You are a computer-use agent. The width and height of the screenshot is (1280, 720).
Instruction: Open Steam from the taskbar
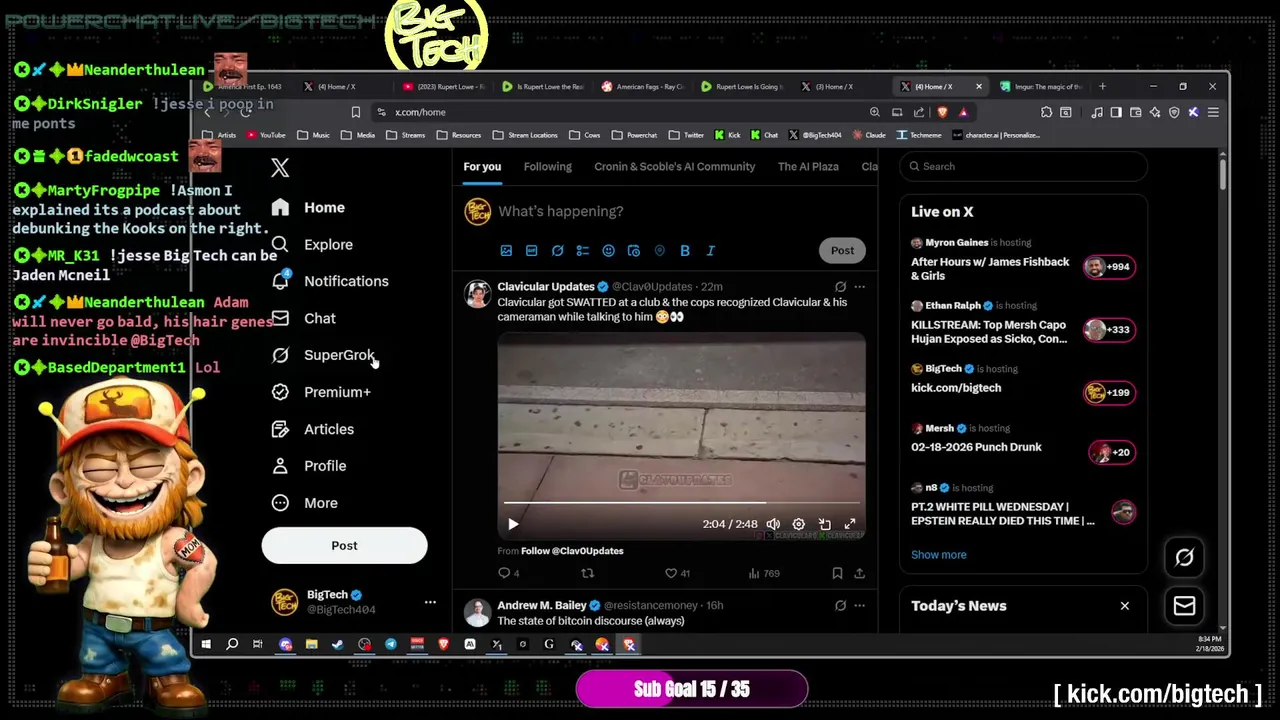coord(338,645)
